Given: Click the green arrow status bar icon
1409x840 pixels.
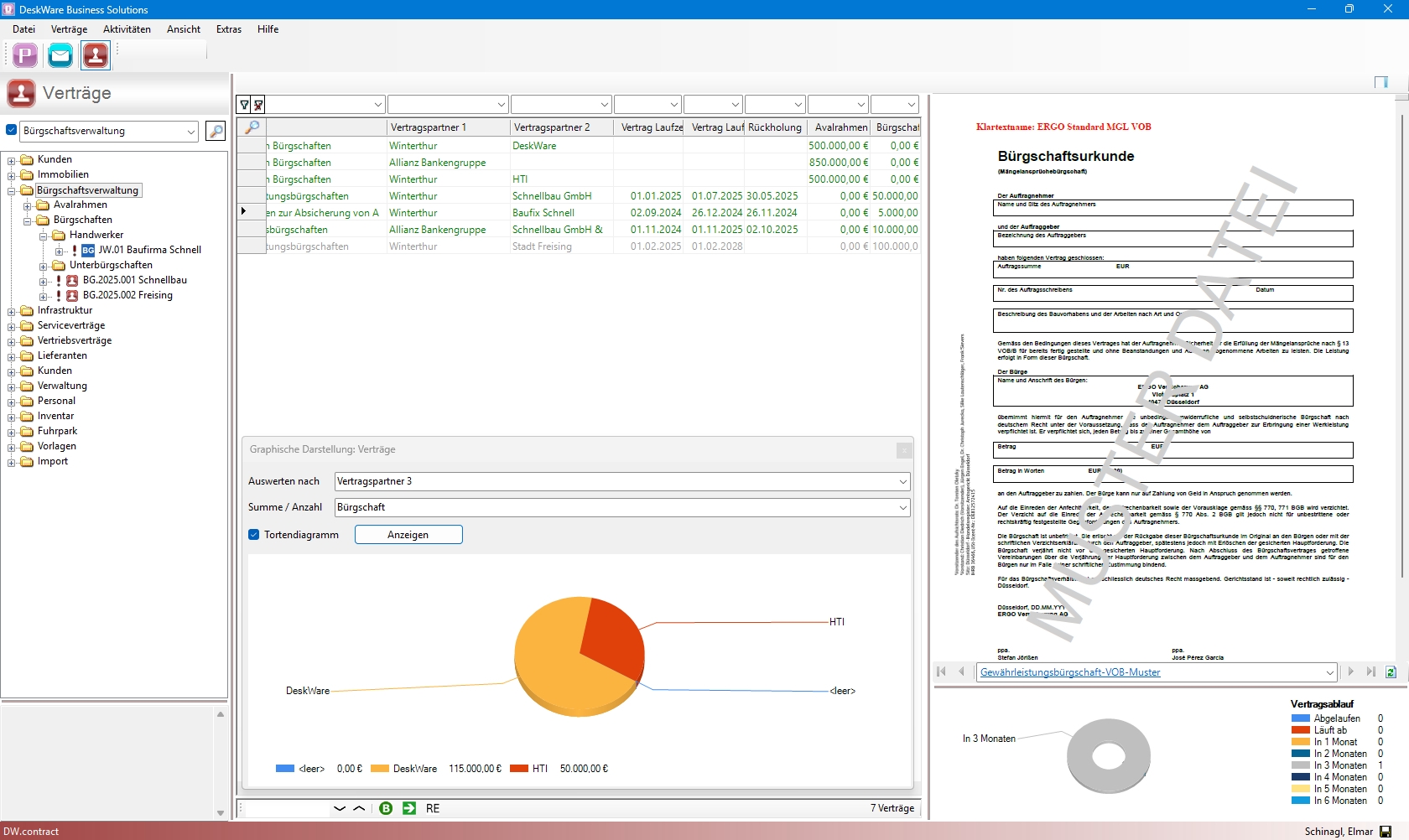Looking at the screenshot, I should tap(409, 808).
